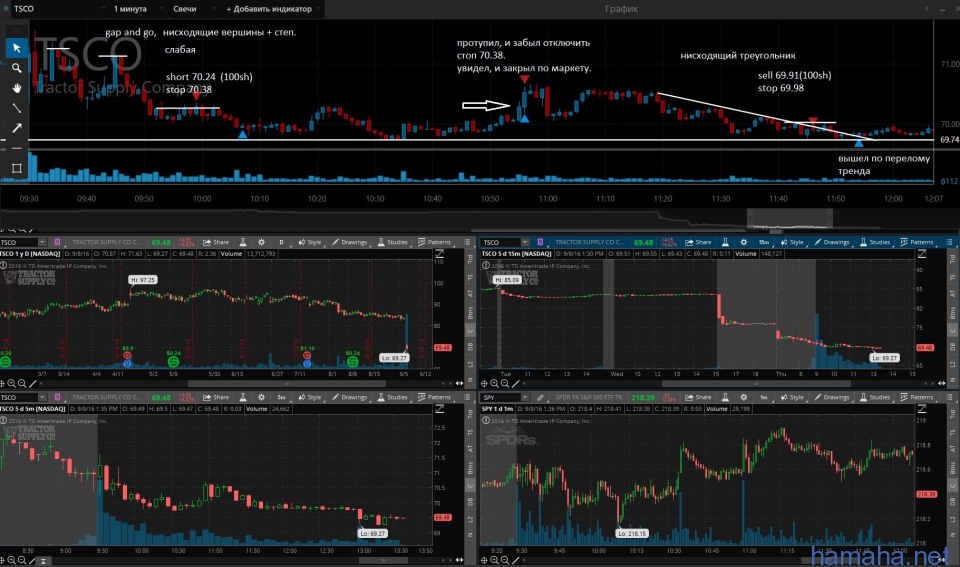Click 'Hi: 97.25' label on daily chart

[x=143, y=280]
